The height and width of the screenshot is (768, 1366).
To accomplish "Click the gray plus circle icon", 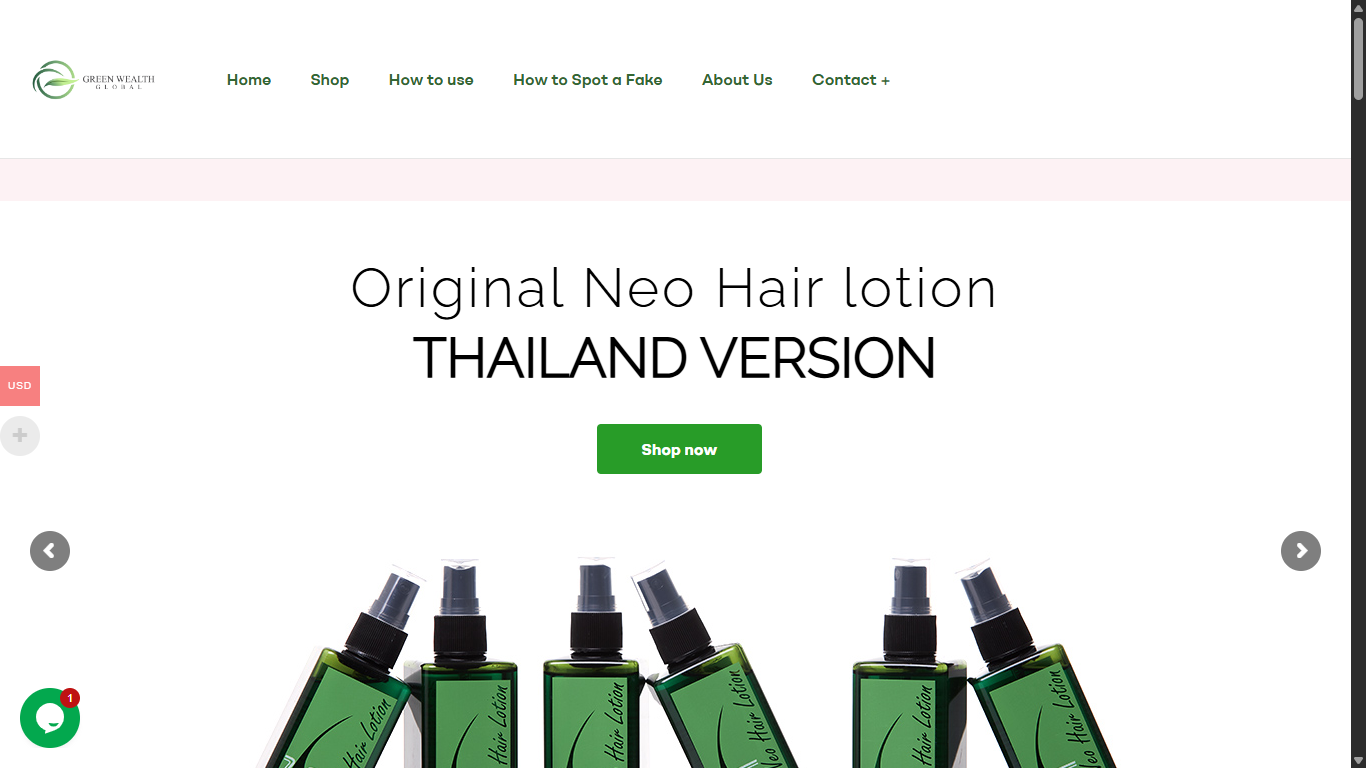I will 20,436.
